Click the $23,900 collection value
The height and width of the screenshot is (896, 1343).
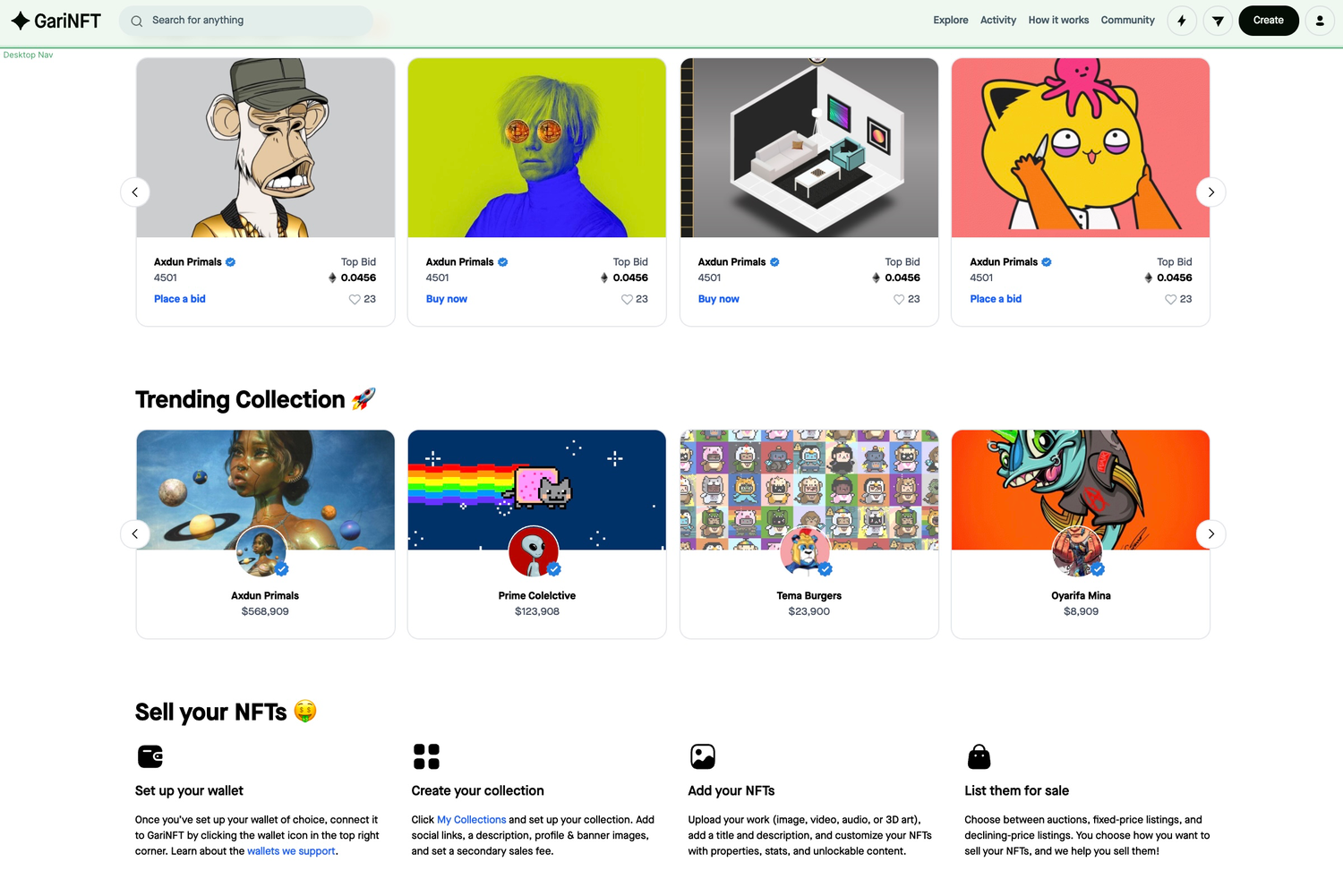[x=809, y=611]
